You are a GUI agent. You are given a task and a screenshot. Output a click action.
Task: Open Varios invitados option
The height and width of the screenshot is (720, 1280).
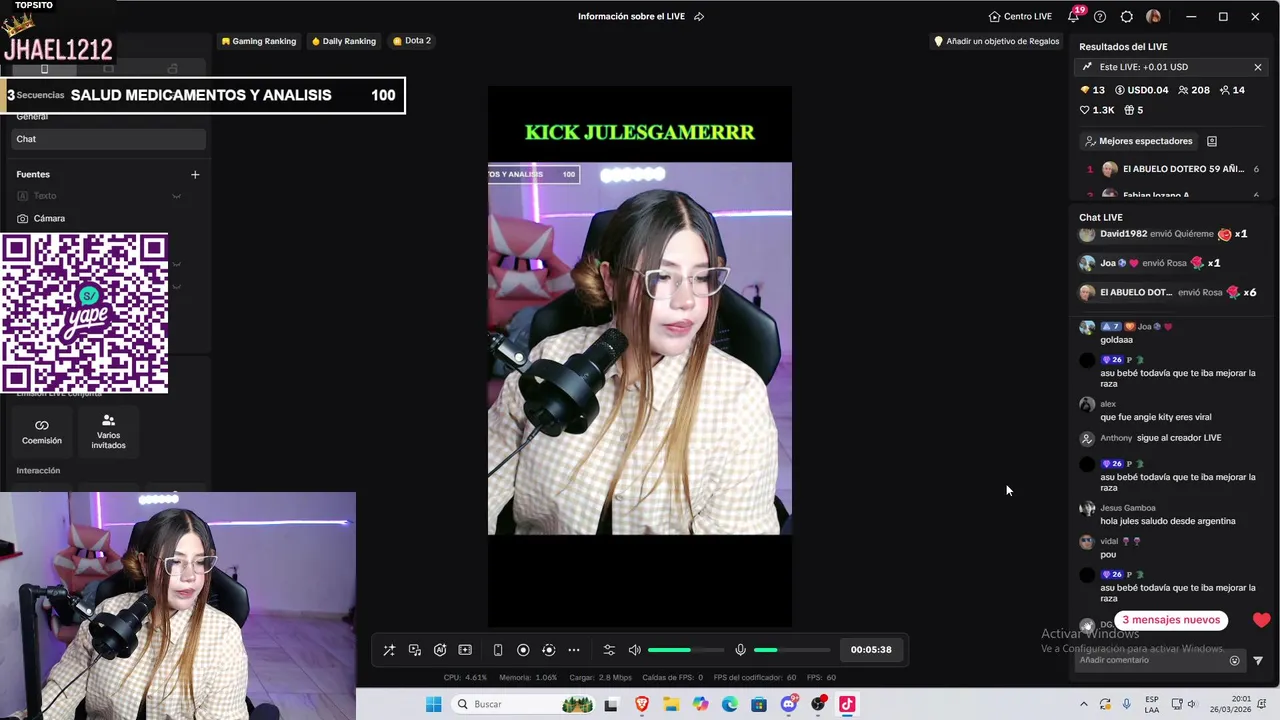[x=108, y=431]
